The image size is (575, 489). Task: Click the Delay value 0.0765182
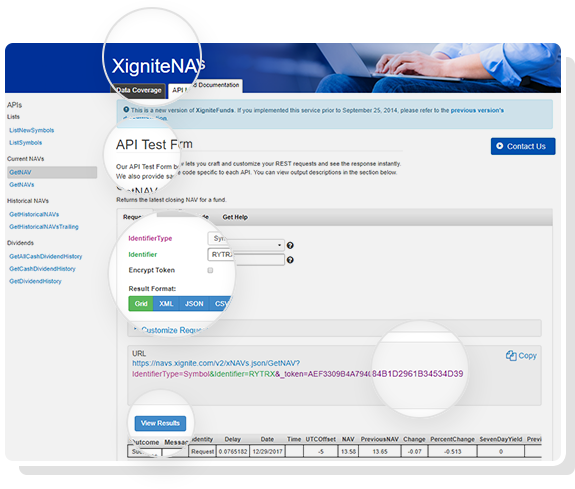point(233,452)
